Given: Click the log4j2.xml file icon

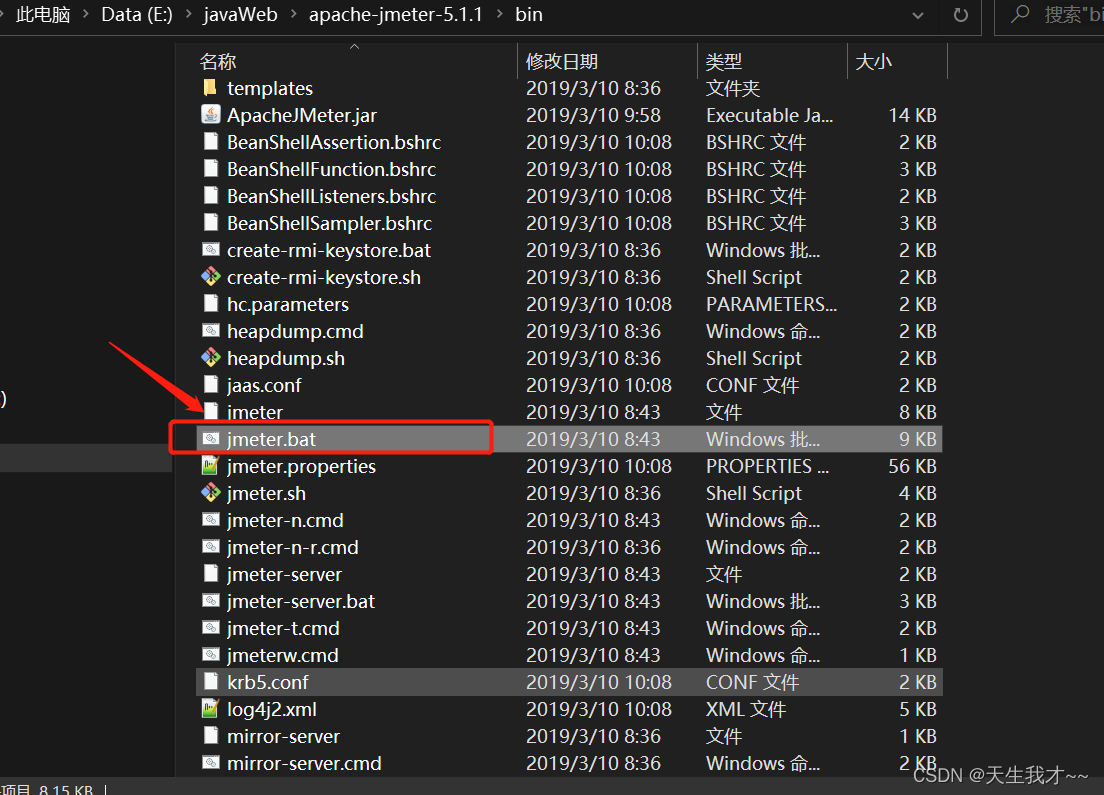Looking at the screenshot, I should point(210,708).
